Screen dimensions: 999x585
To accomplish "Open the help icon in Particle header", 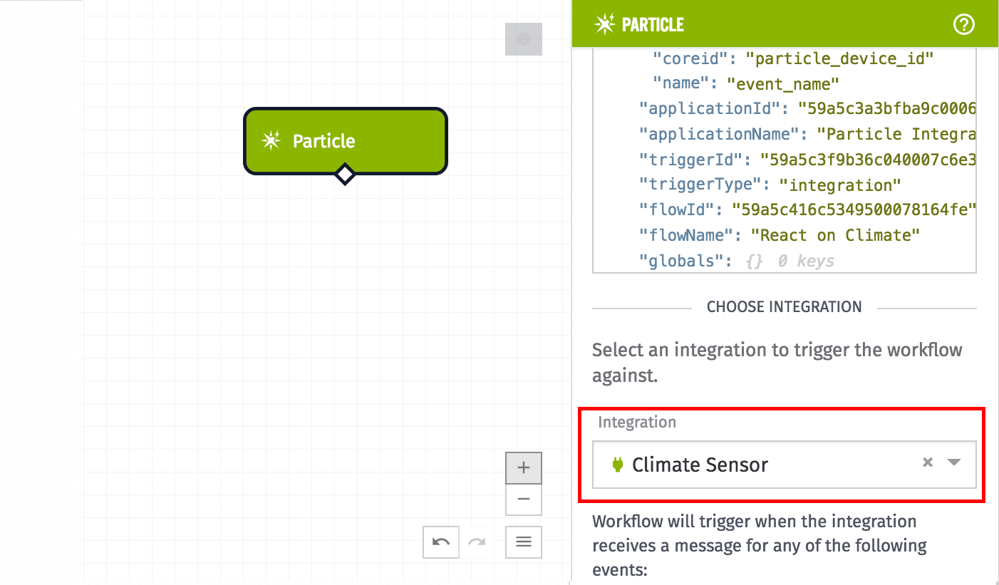I will tap(963, 24).
